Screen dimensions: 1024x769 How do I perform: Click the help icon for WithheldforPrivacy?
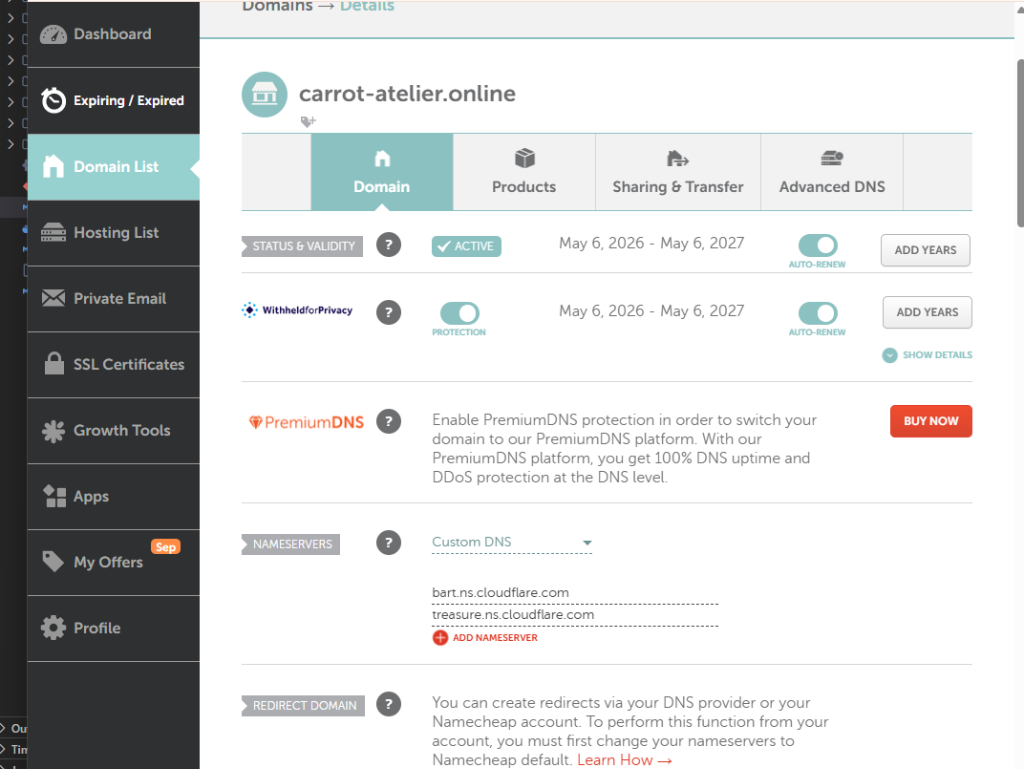[x=389, y=312]
